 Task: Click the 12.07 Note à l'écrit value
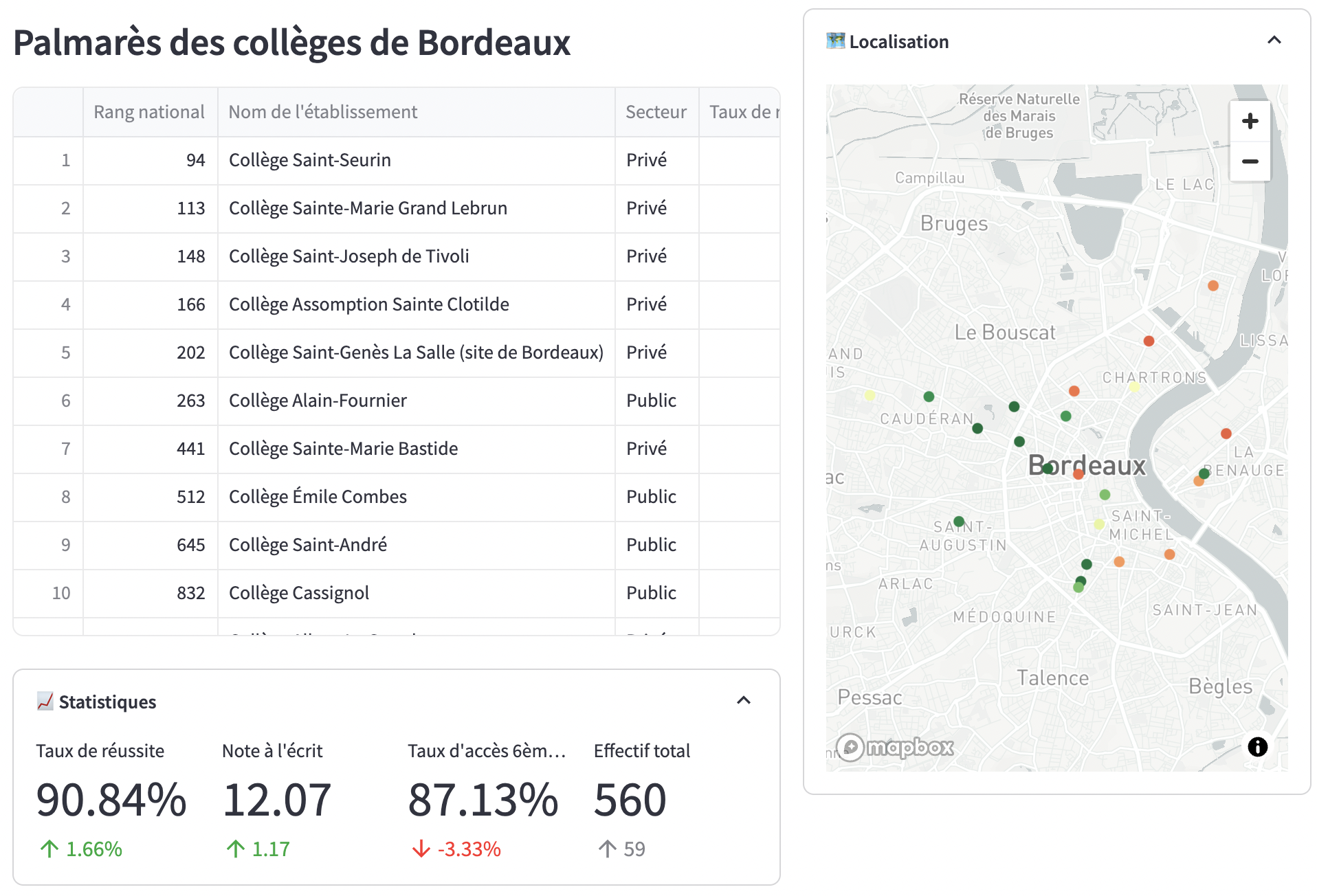(276, 800)
